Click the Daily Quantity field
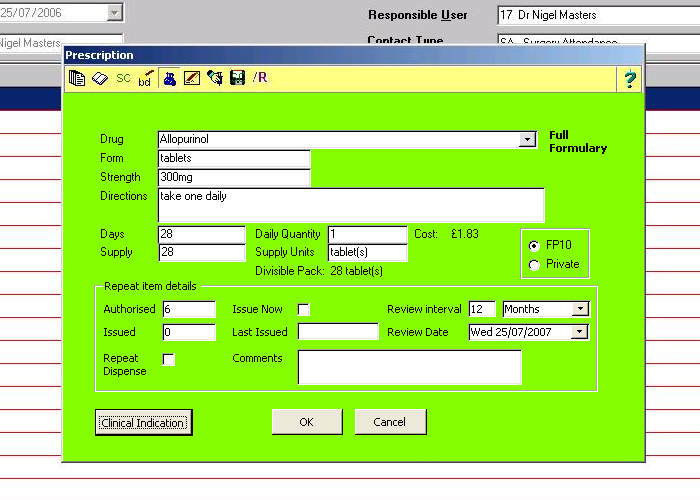This screenshot has height=500, width=700. [x=367, y=234]
